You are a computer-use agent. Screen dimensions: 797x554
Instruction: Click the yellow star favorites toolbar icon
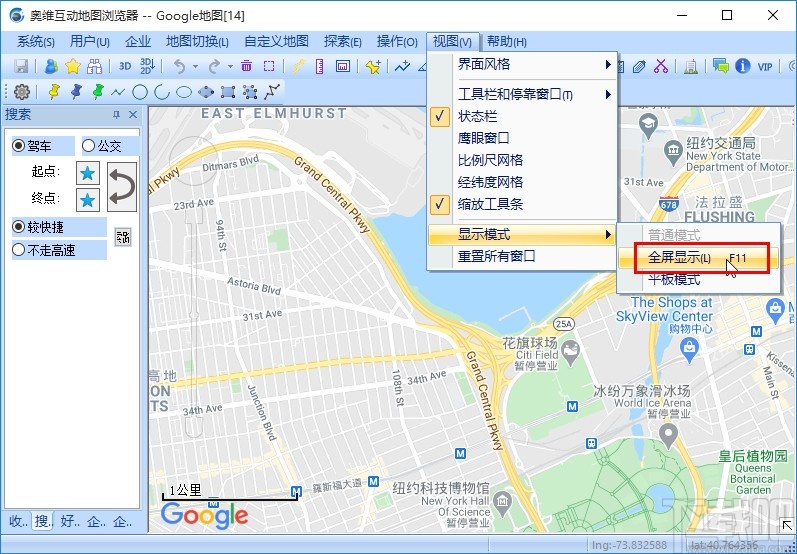(x=73, y=66)
